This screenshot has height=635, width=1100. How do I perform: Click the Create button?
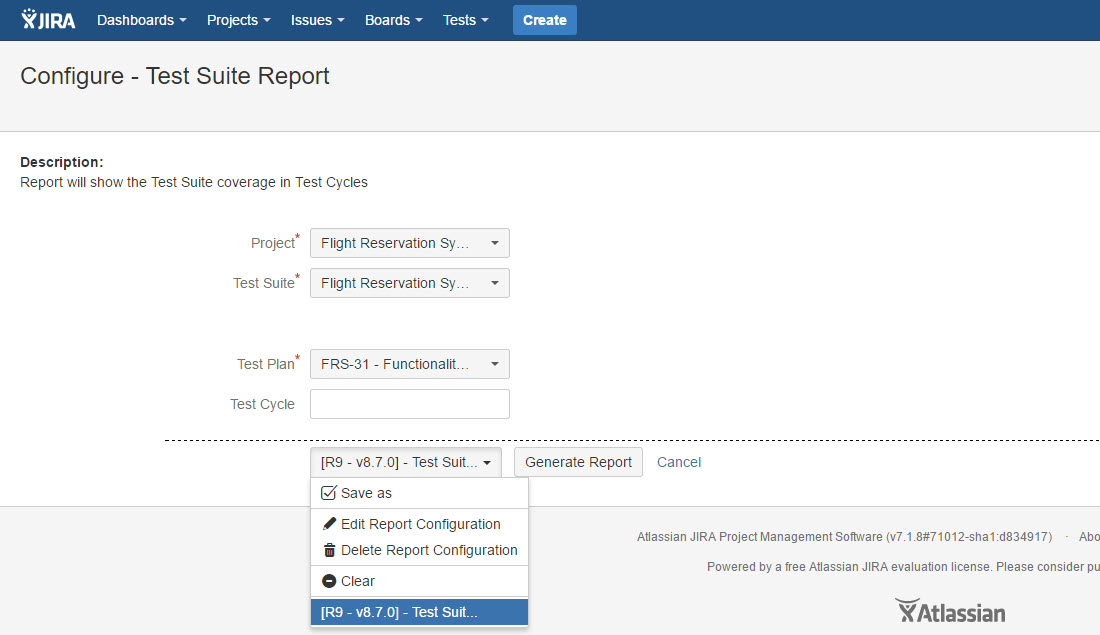[x=544, y=20]
